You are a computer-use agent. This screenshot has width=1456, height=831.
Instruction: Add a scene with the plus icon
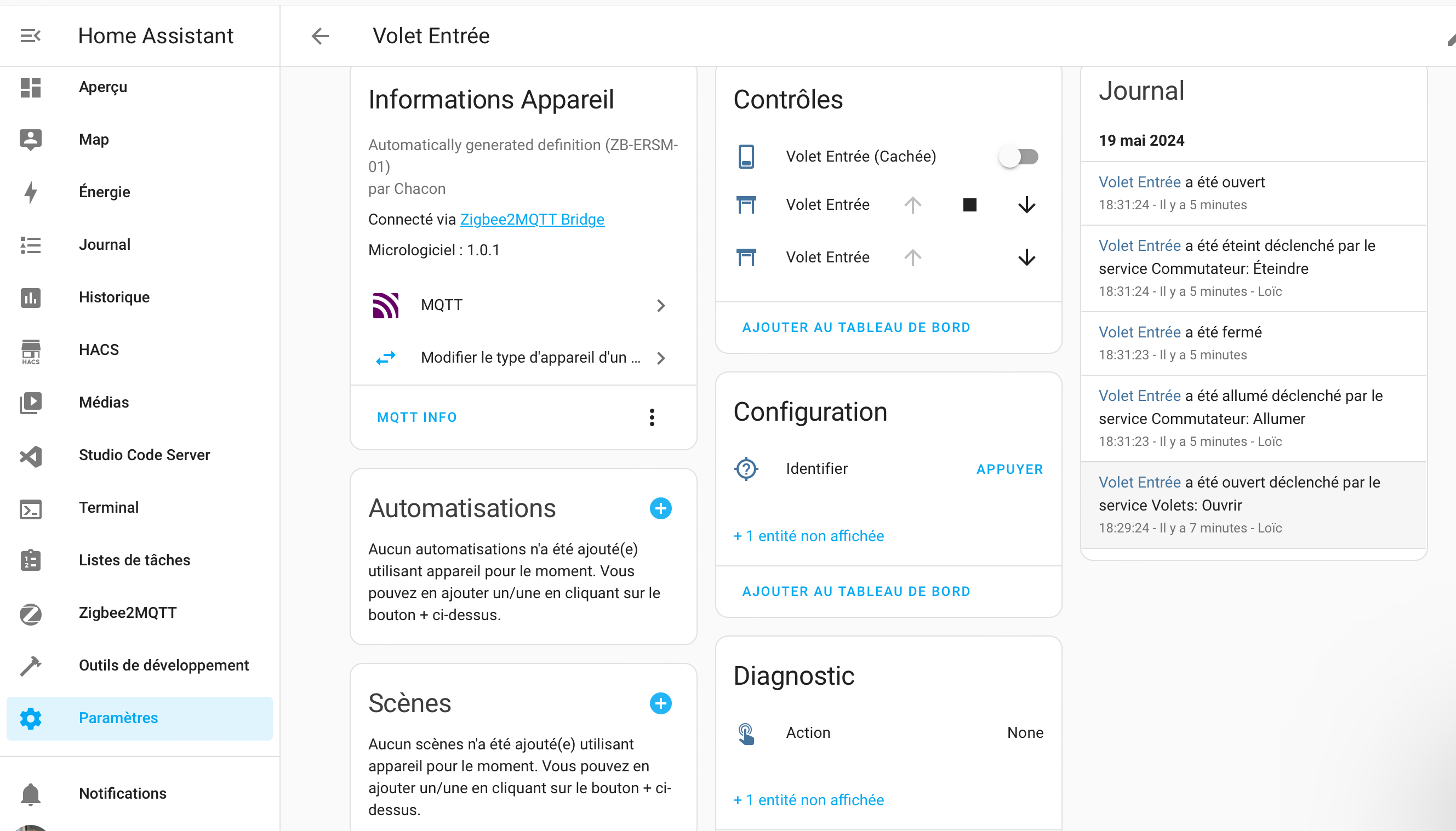(x=660, y=703)
